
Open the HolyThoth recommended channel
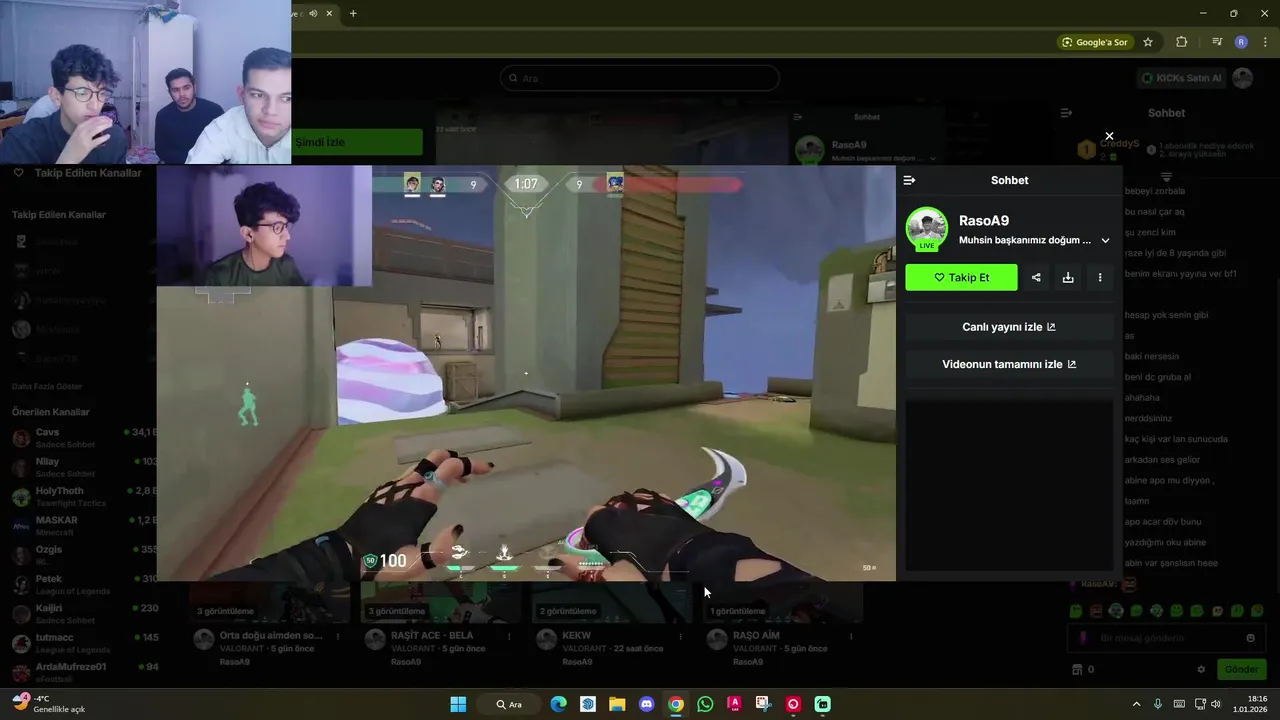coord(84,496)
